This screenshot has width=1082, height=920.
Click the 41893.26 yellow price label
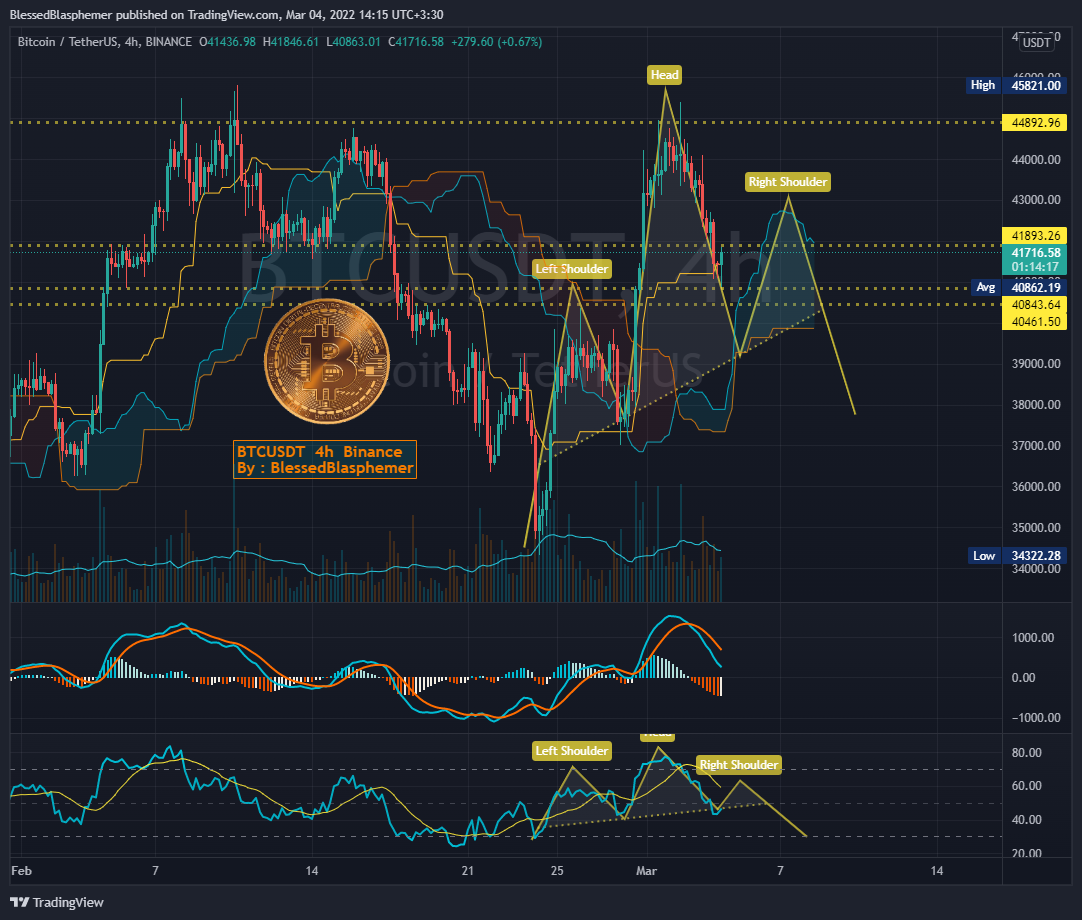point(1034,235)
